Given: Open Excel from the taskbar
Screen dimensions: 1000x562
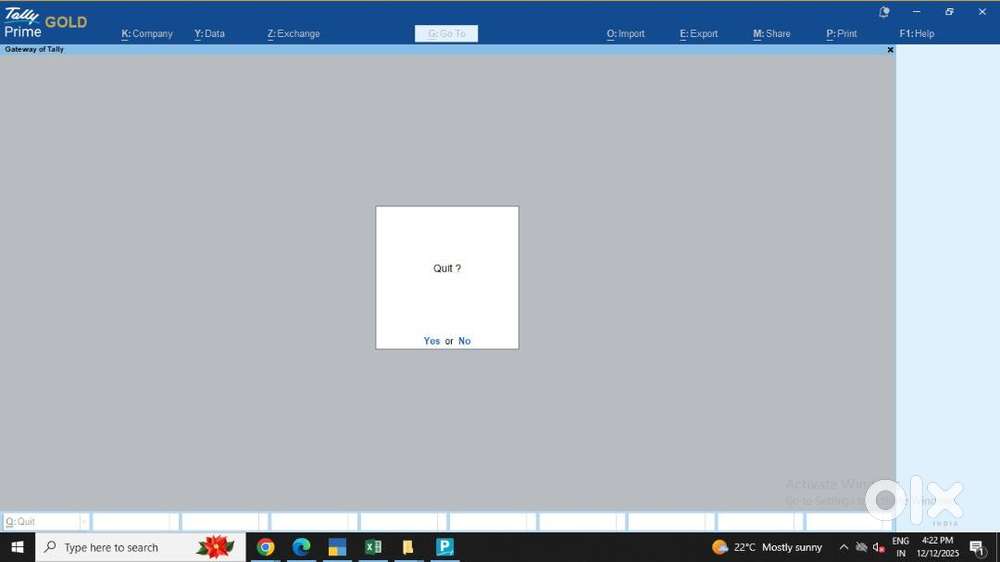Looking at the screenshot, I should tap(373, 547).
